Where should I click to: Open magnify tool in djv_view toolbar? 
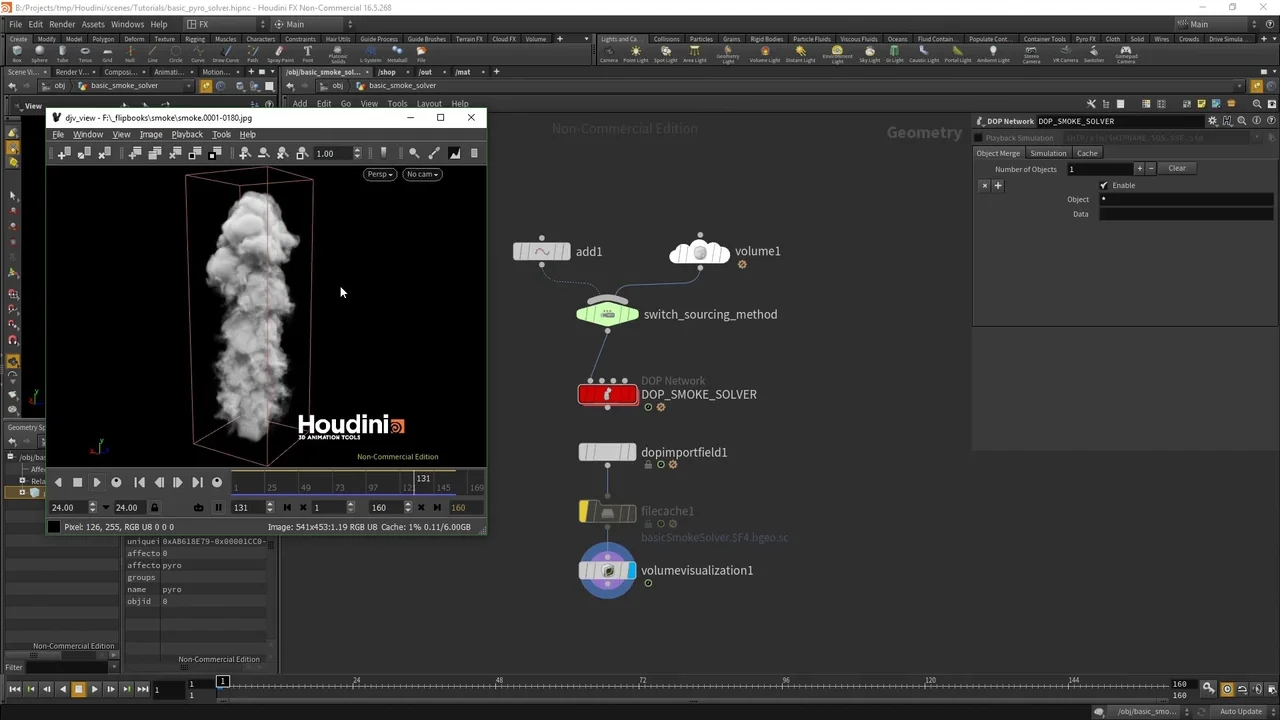point(414,153)
